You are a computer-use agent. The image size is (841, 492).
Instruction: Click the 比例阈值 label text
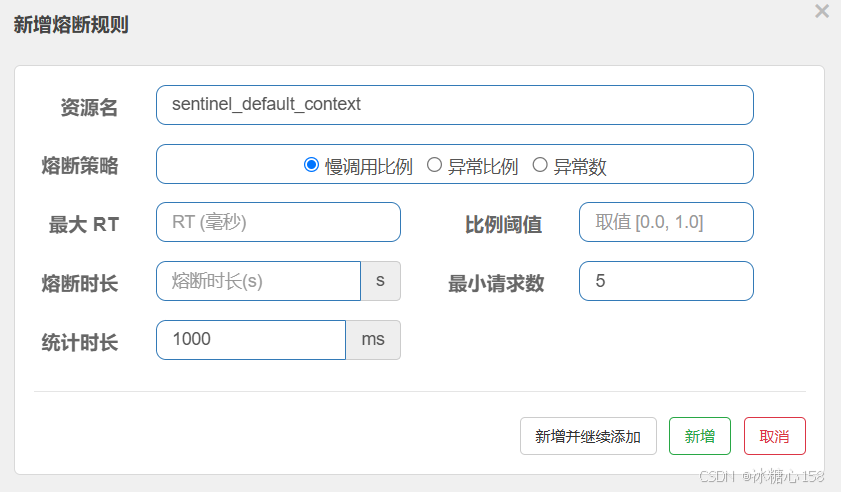pyautogui.click(x=503, y=225)
